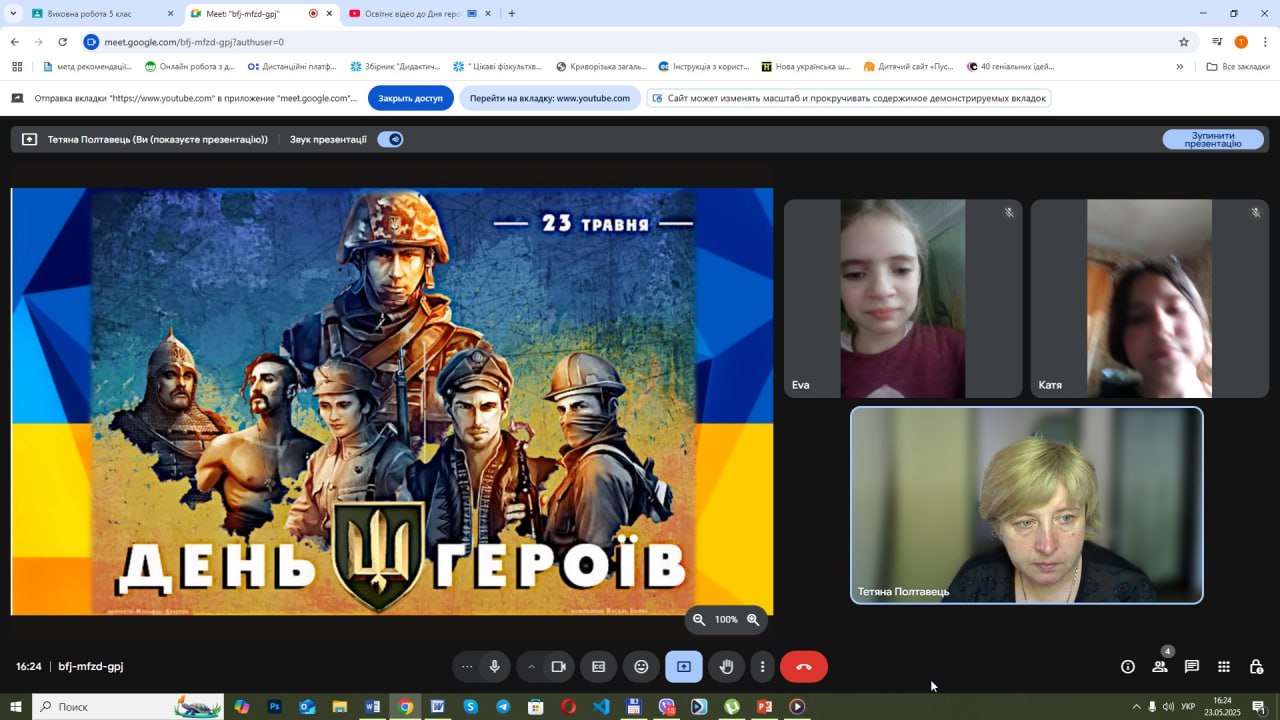The height and width of the screenshot is (720, 1280).
Task: Click the 'День героїв' shared presentation
Action: 392,401
